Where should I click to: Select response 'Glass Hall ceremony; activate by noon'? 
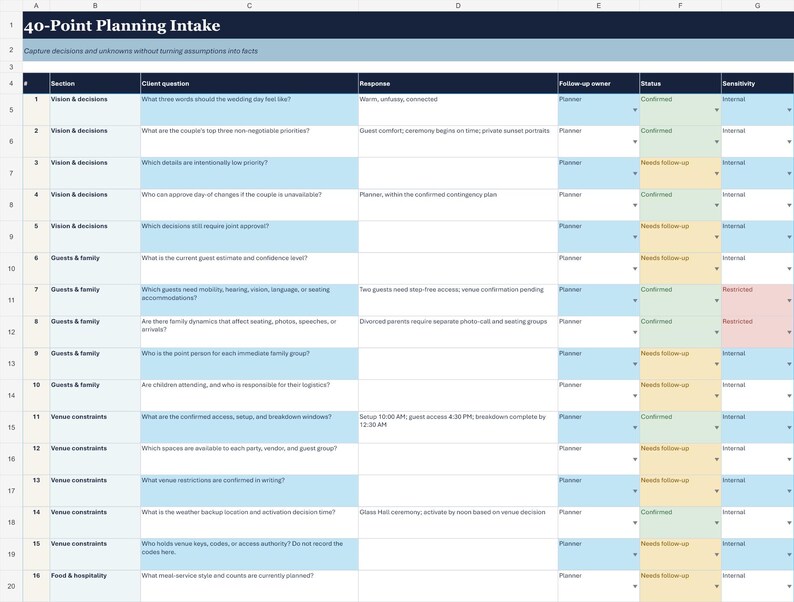click(x=458, y=523)
